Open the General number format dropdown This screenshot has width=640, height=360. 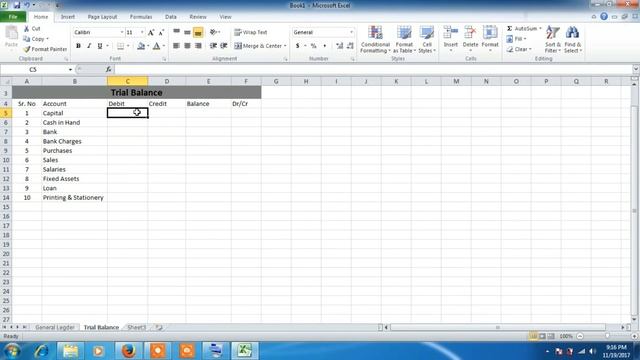[x=351, y=32]
